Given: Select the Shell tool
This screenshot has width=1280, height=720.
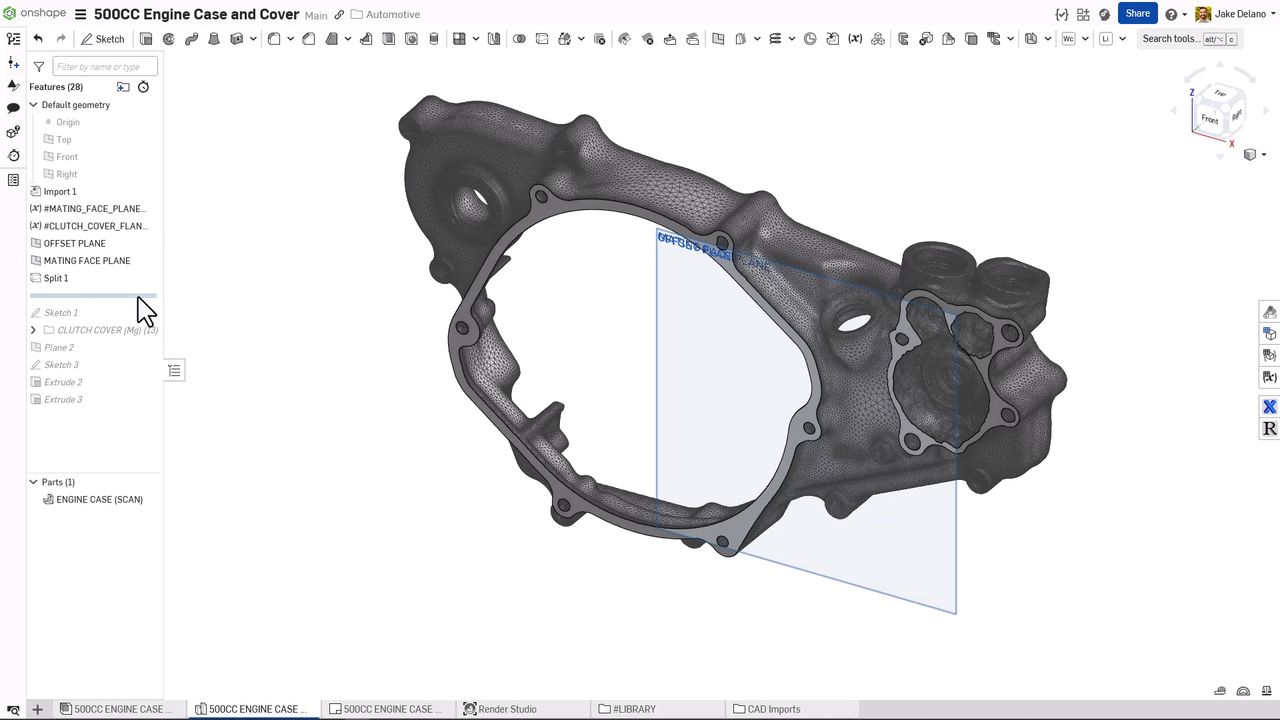Looking at the screenshot, I should tap(388, 38).
